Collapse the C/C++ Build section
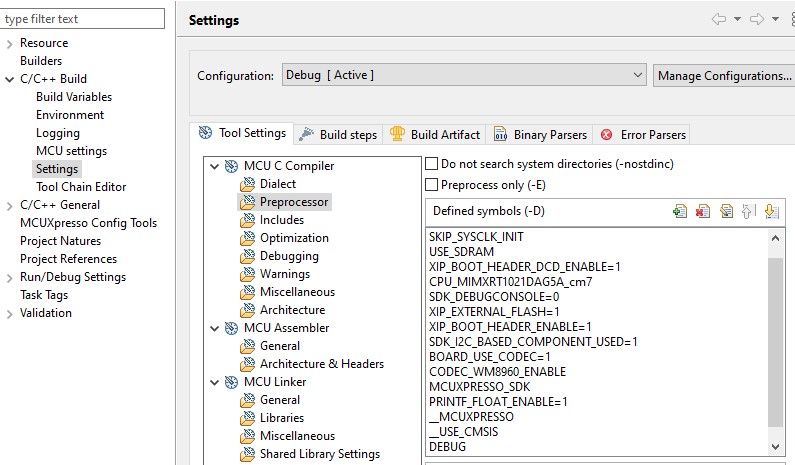 (9, 79)
